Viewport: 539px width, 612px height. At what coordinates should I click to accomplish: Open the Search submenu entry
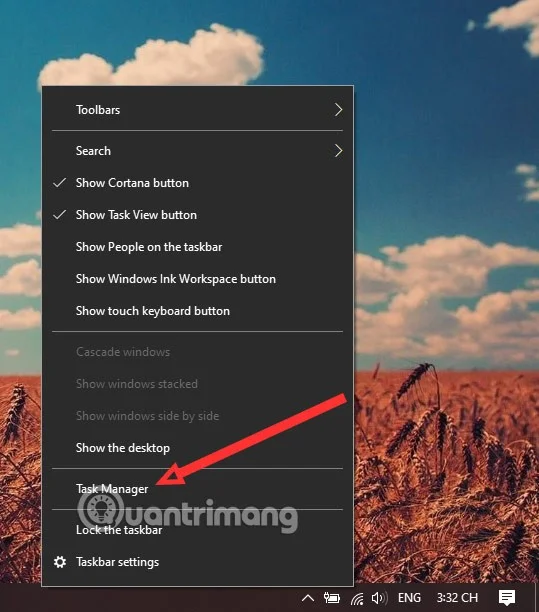coord(197,151)
